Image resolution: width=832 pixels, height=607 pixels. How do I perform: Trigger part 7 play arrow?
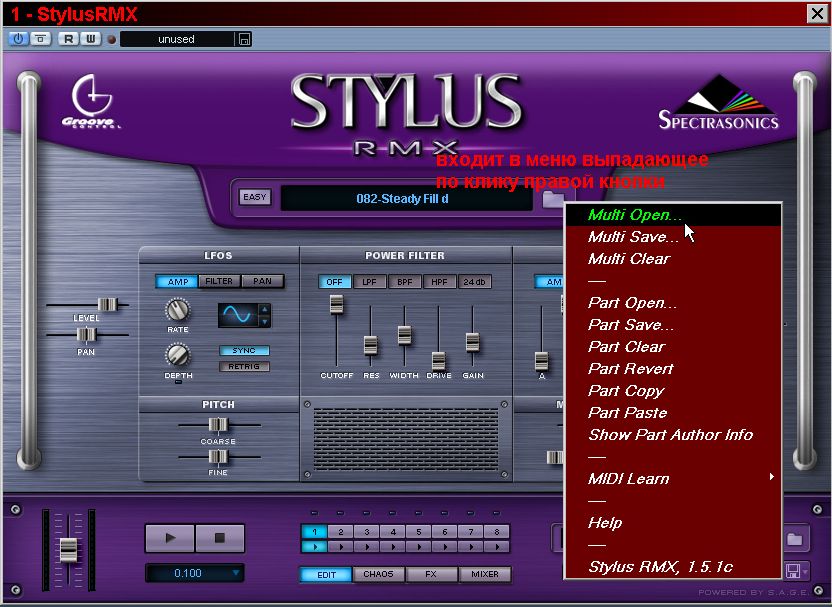[471, 546]
